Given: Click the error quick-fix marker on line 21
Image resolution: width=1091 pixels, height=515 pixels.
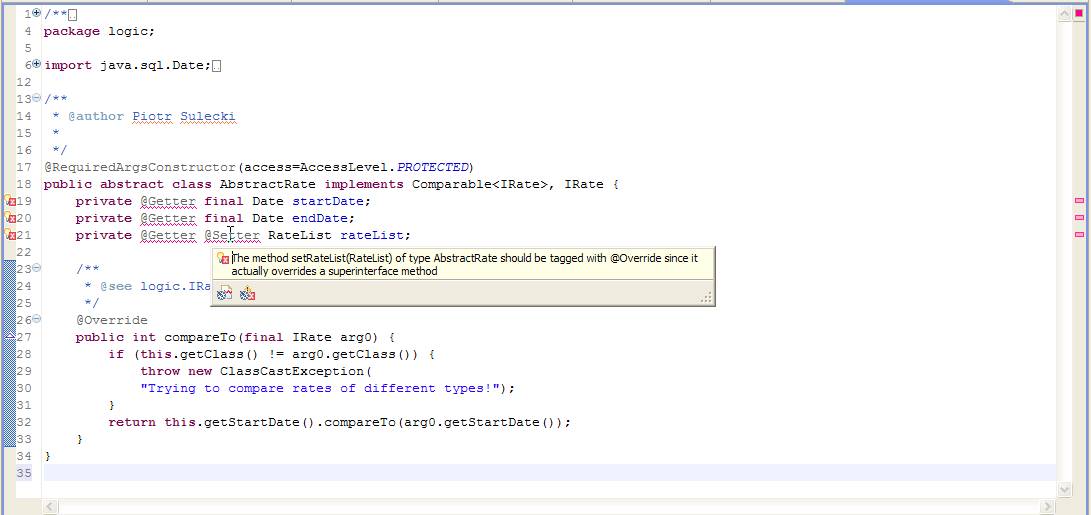Looking at the screenshot, I should pos(9,235).
